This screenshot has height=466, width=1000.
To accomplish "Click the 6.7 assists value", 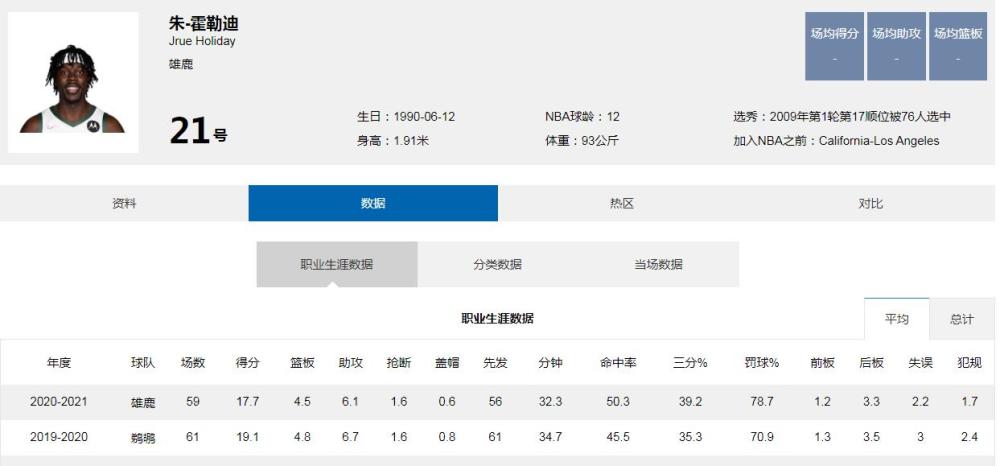I will tap(350, 437).
